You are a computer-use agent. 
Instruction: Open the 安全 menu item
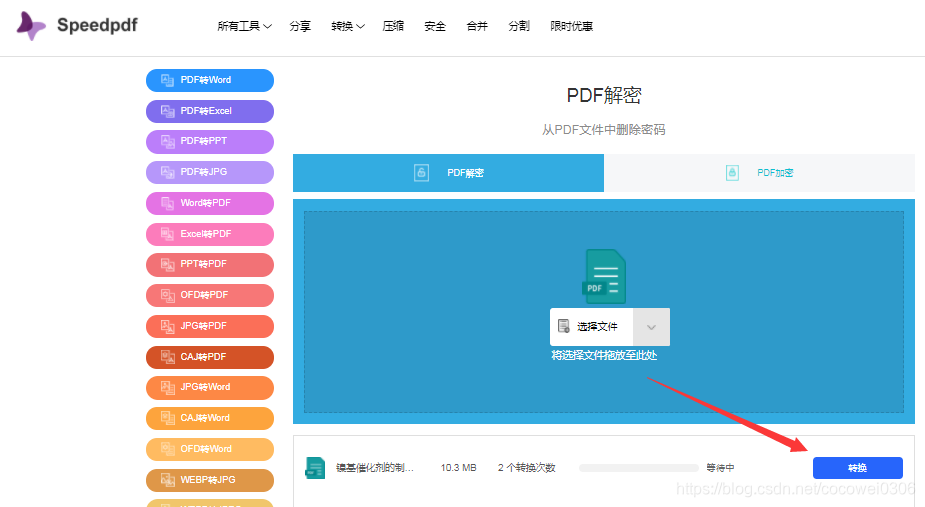435,26
